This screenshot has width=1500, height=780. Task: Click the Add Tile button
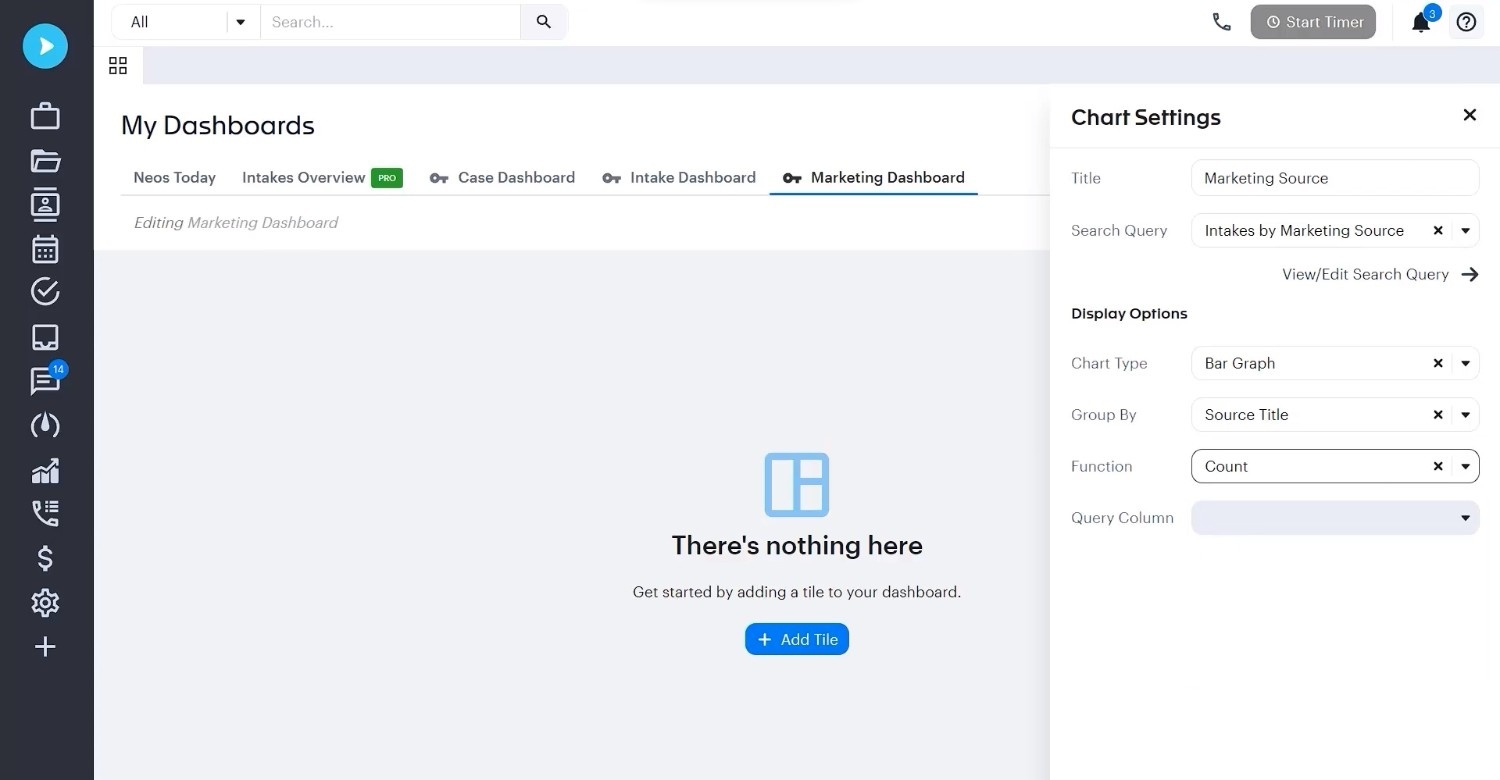pyautogui.click(x=796, y=639)
